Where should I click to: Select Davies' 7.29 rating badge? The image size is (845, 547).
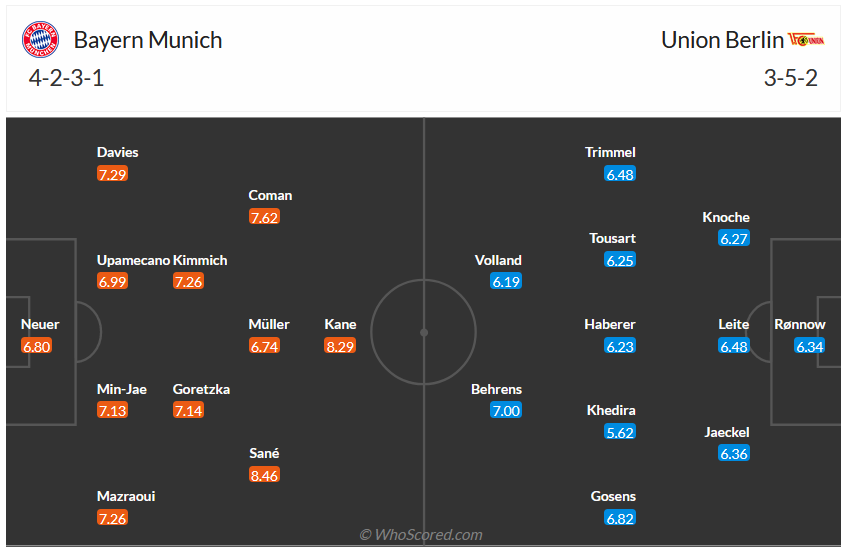coord(113,174)
